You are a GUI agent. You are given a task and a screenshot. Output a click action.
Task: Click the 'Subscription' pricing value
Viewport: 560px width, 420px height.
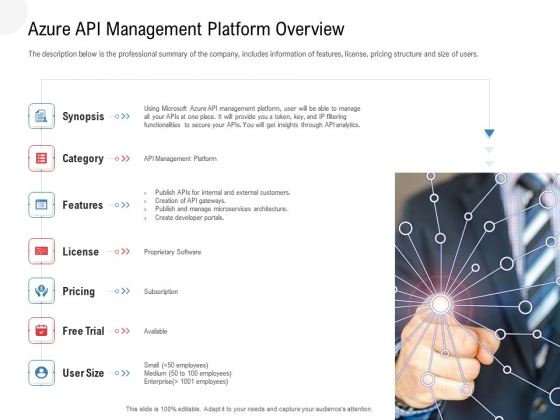[x=161, y=292]
